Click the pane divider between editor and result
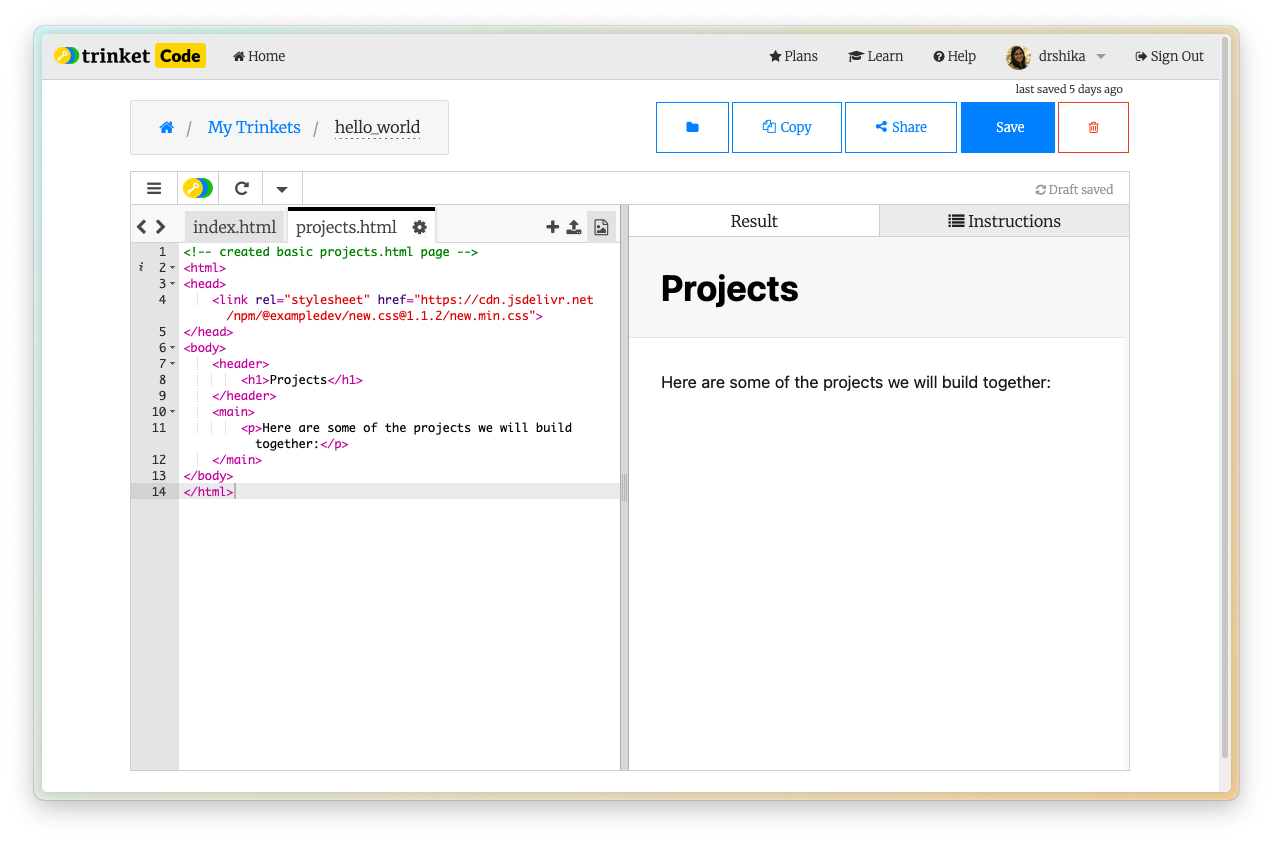The width and height of the screenshot is (1273, 842). click(624, 487)
